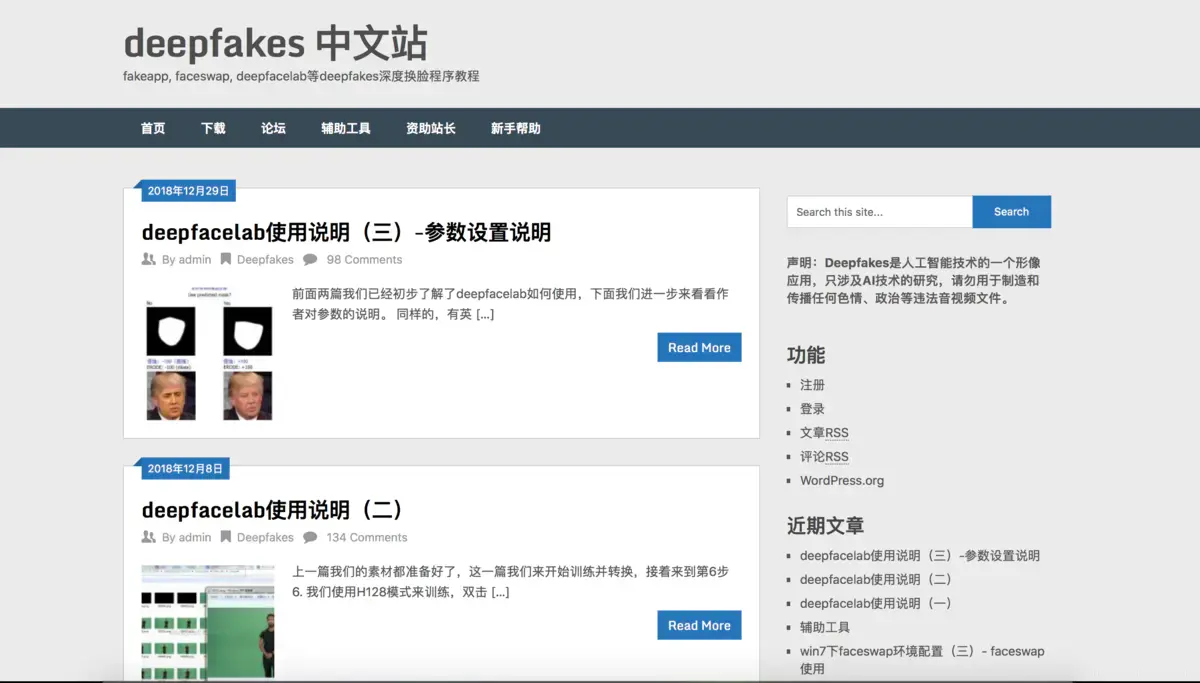
Task: Open the 下载 menu item
Action: point(213,128)
